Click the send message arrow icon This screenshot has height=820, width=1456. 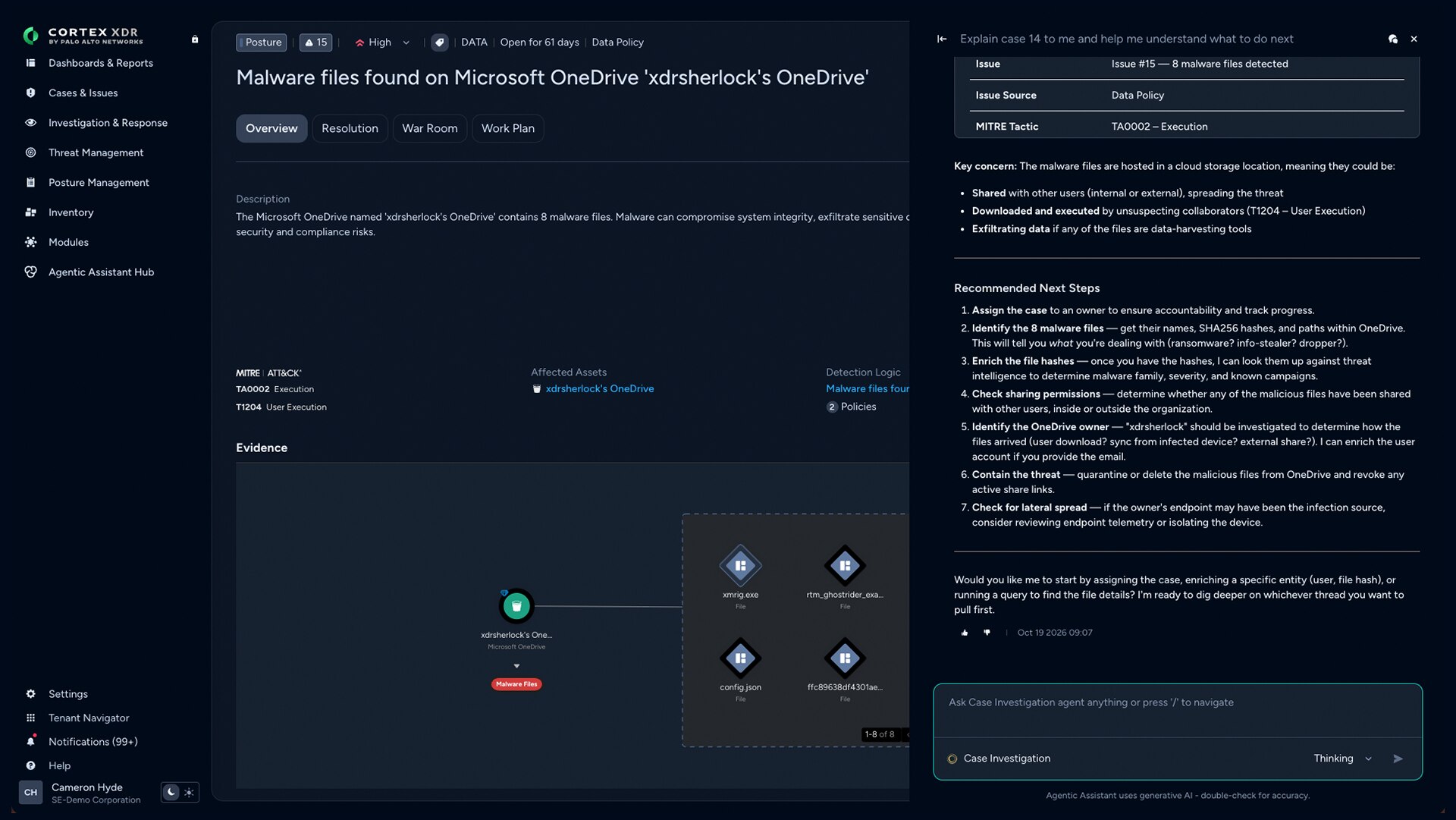[x=1398, y=759]
